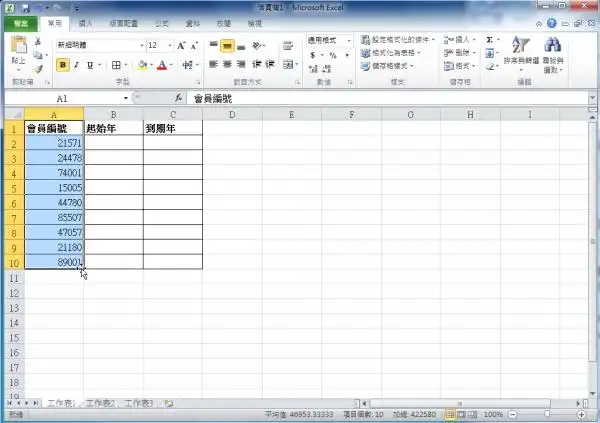The image size is (600, 423).
Task: Click the Cut scissors icon
Action: [38, 41]
